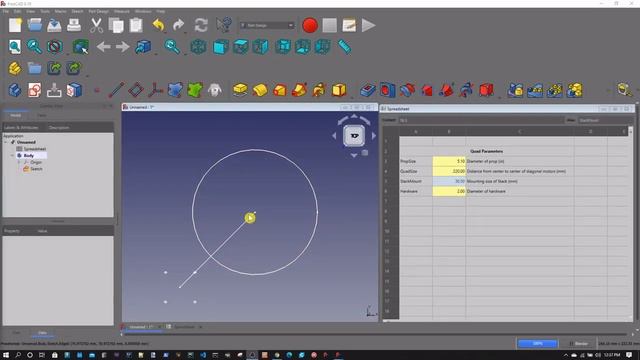
Task: Select Origin in the model tree
Action: [36, 162]
